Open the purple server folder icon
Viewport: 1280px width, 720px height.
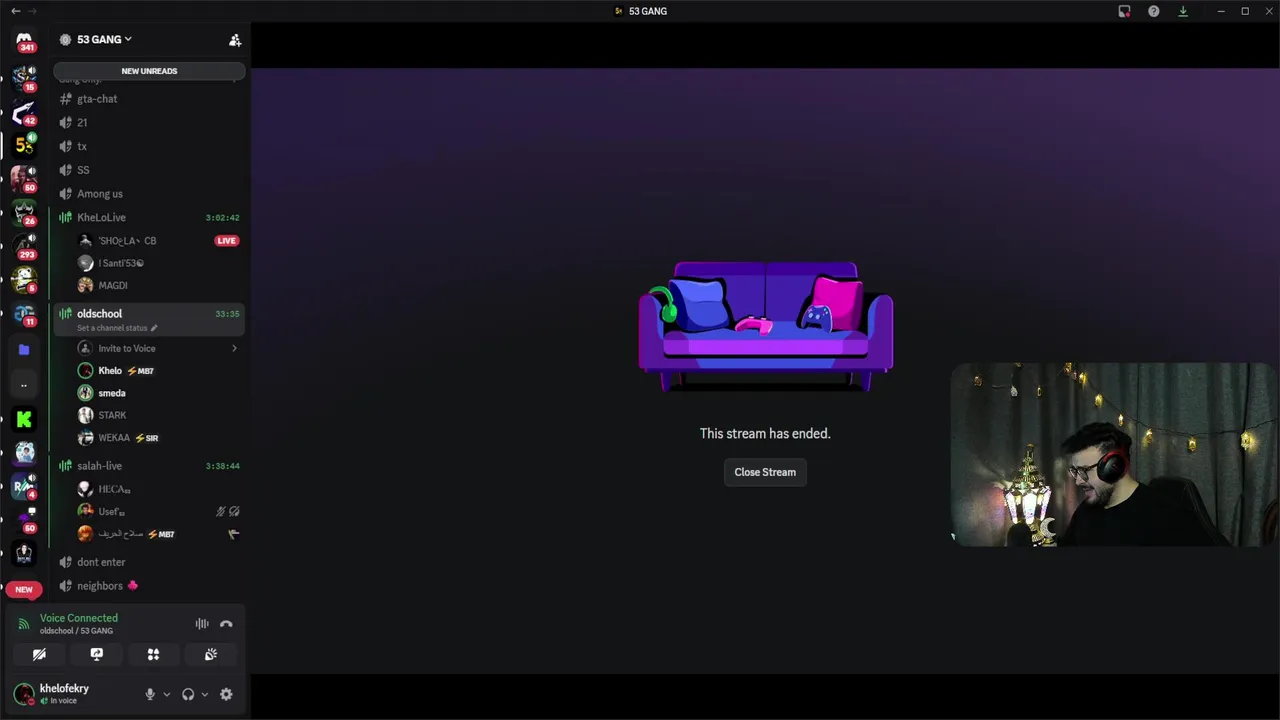24,350
